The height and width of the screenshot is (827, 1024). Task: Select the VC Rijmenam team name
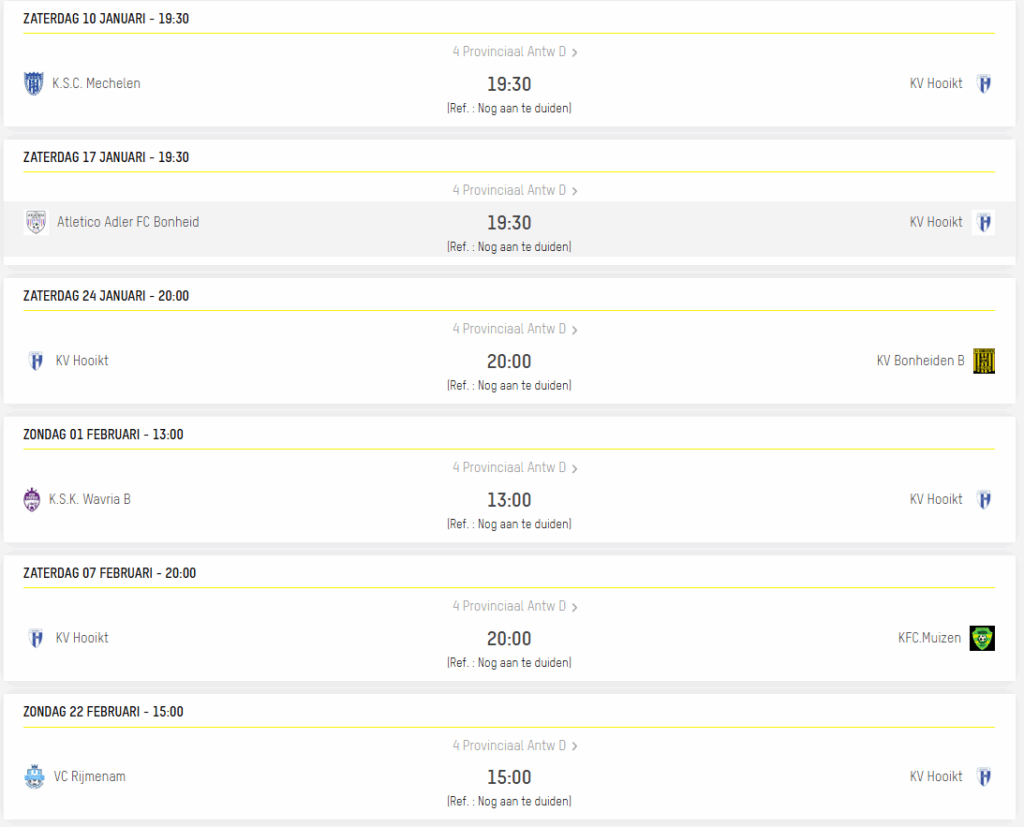89,777
